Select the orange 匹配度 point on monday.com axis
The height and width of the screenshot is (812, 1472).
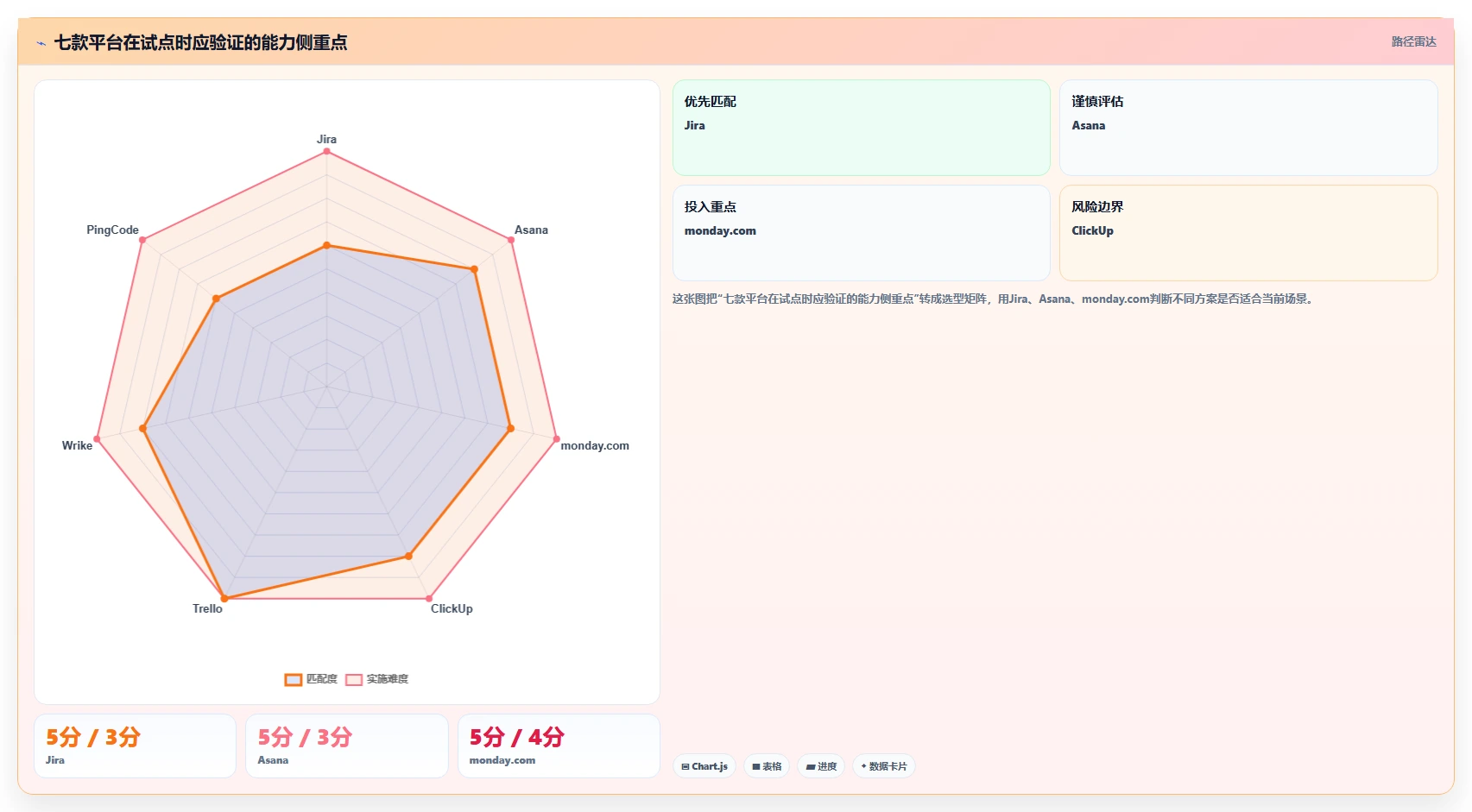click(510, 428)
